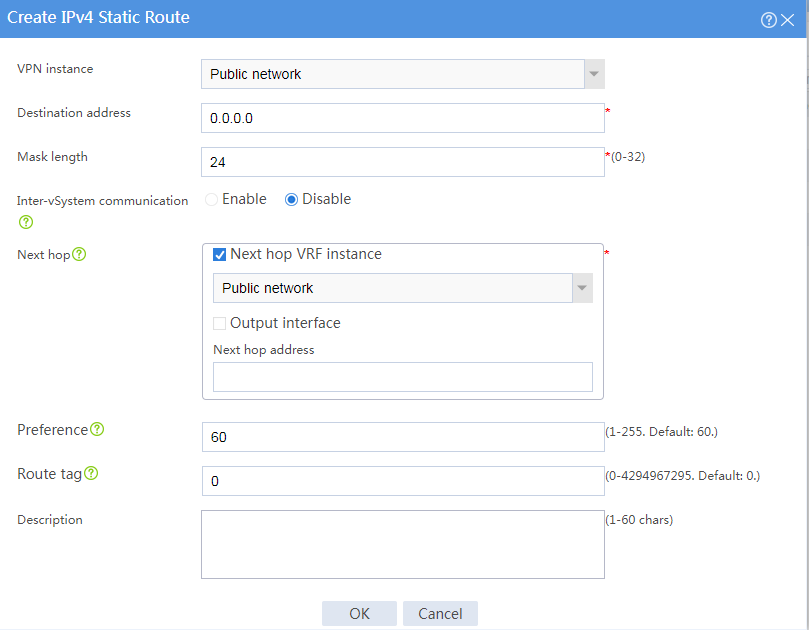
Task: Click the Next hop help icon
Action: (x=79, y=254)
